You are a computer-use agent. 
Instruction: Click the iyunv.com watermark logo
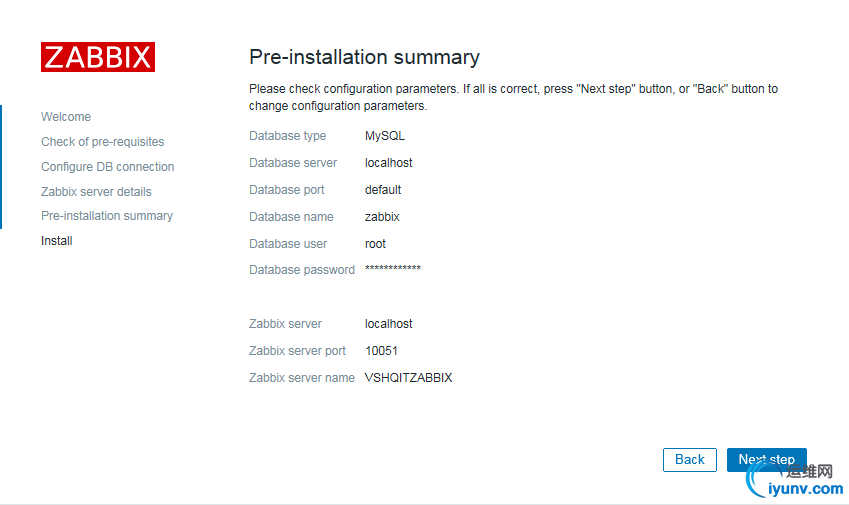click(796, 482)
